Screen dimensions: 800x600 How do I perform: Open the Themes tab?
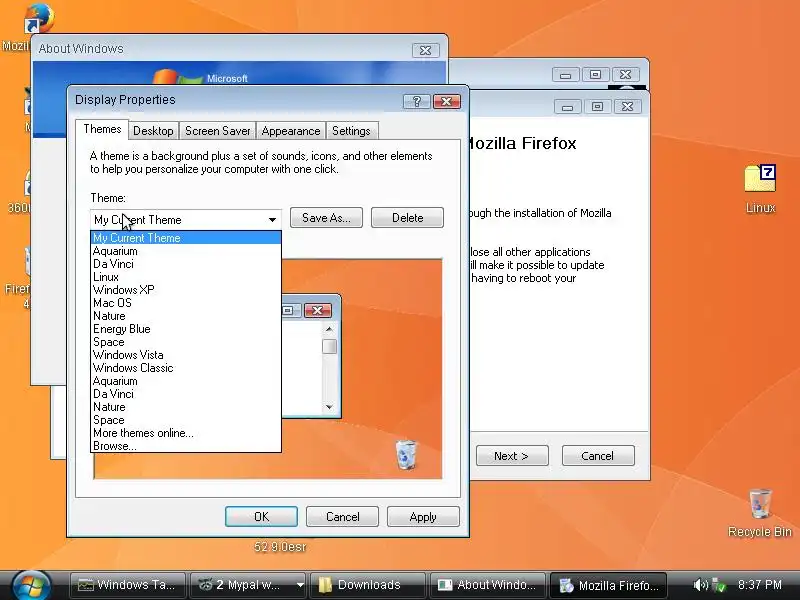102,129
